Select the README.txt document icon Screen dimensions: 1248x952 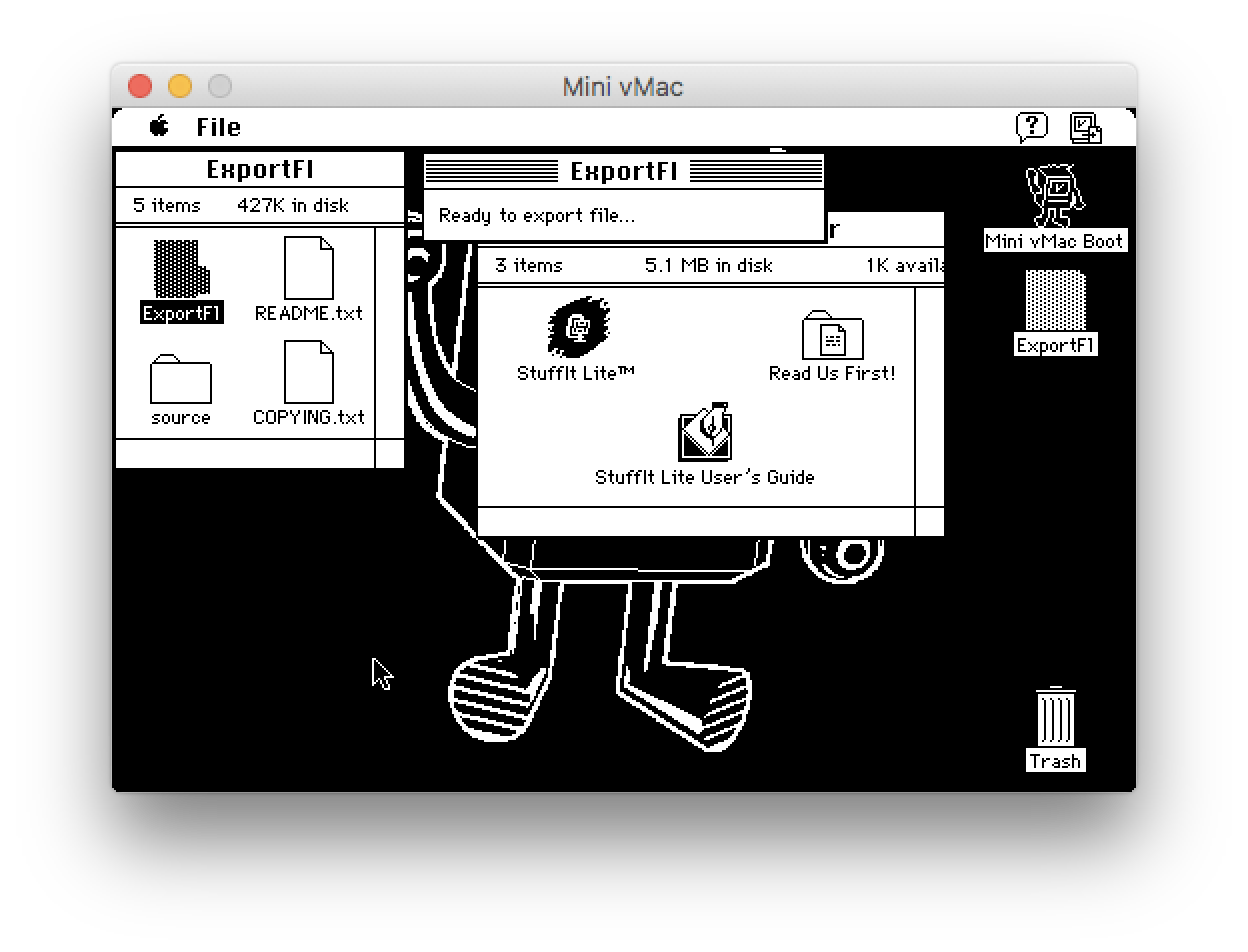(308, 268)
